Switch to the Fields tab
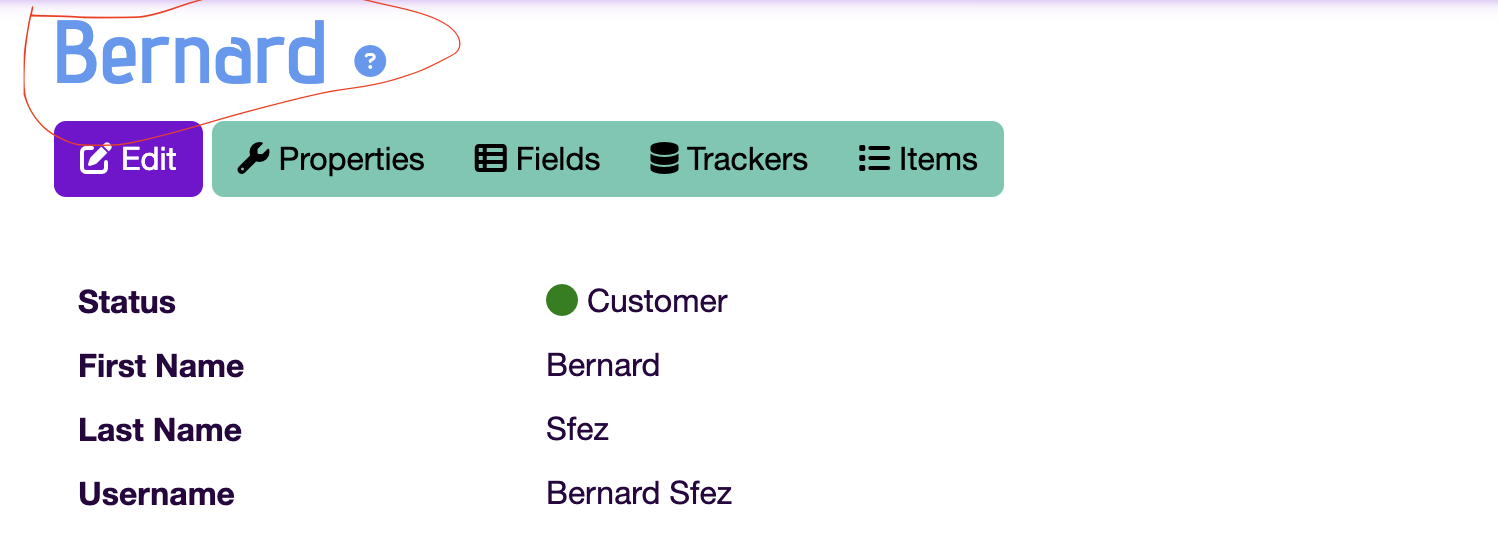Image resolution: width=1498 pixels, height=540 pixels. pyautogui.click(x=537, y=159)
